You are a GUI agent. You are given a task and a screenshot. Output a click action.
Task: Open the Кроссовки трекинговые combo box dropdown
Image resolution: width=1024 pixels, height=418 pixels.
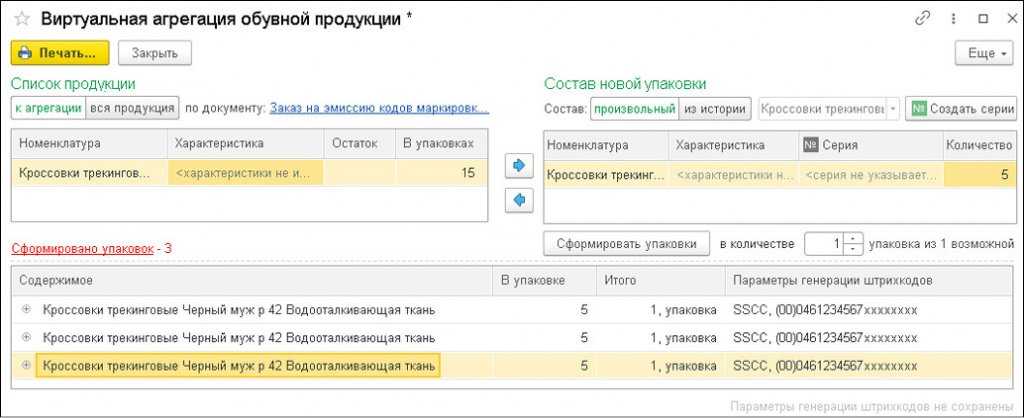(893, 108)
